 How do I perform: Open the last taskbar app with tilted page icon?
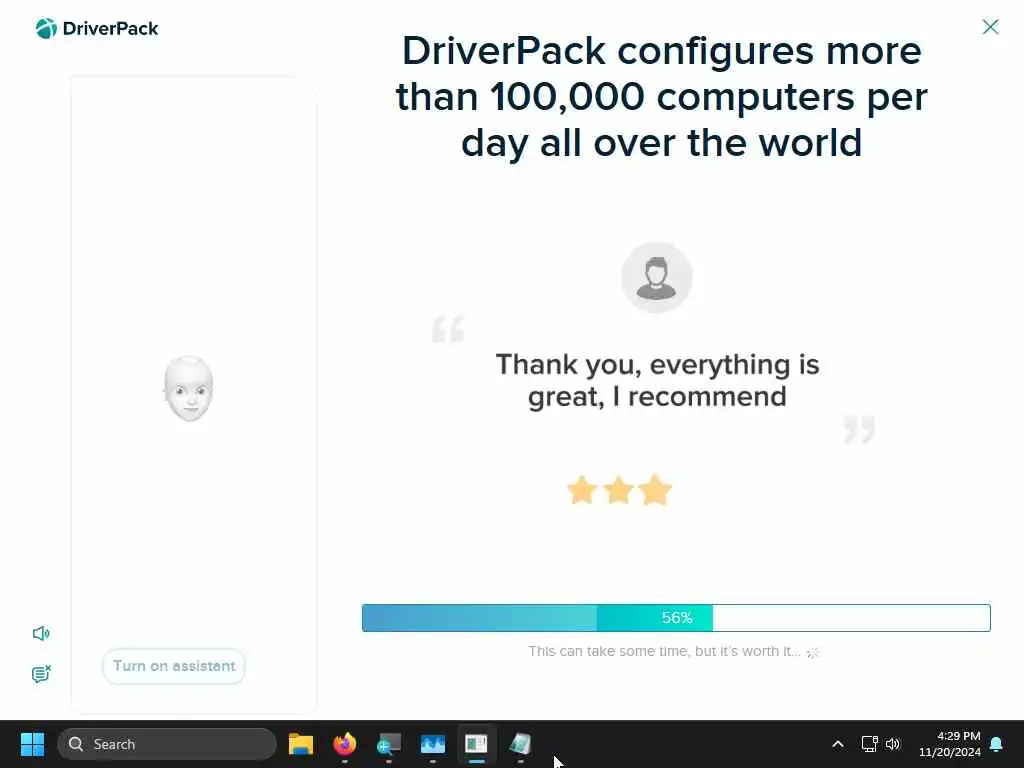pyautogui.click(x=520, y=744)
